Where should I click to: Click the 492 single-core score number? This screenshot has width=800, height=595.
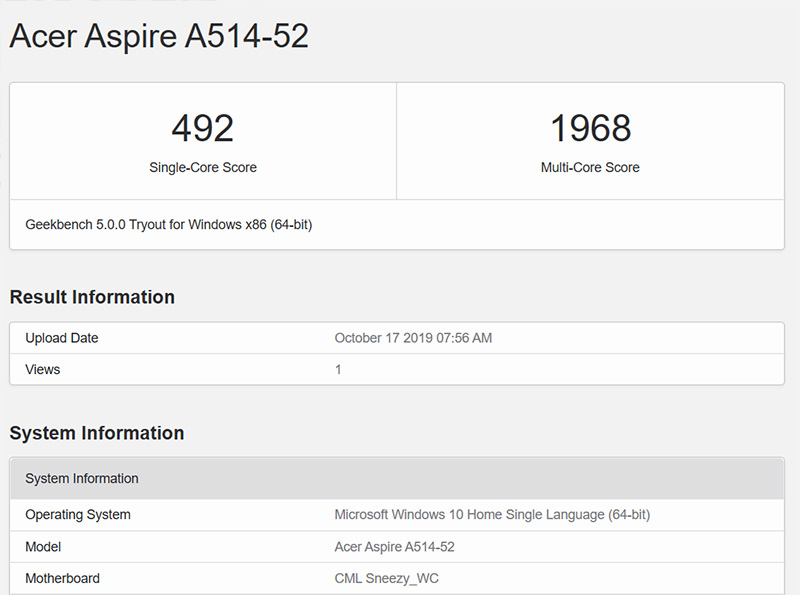point(202,128)
